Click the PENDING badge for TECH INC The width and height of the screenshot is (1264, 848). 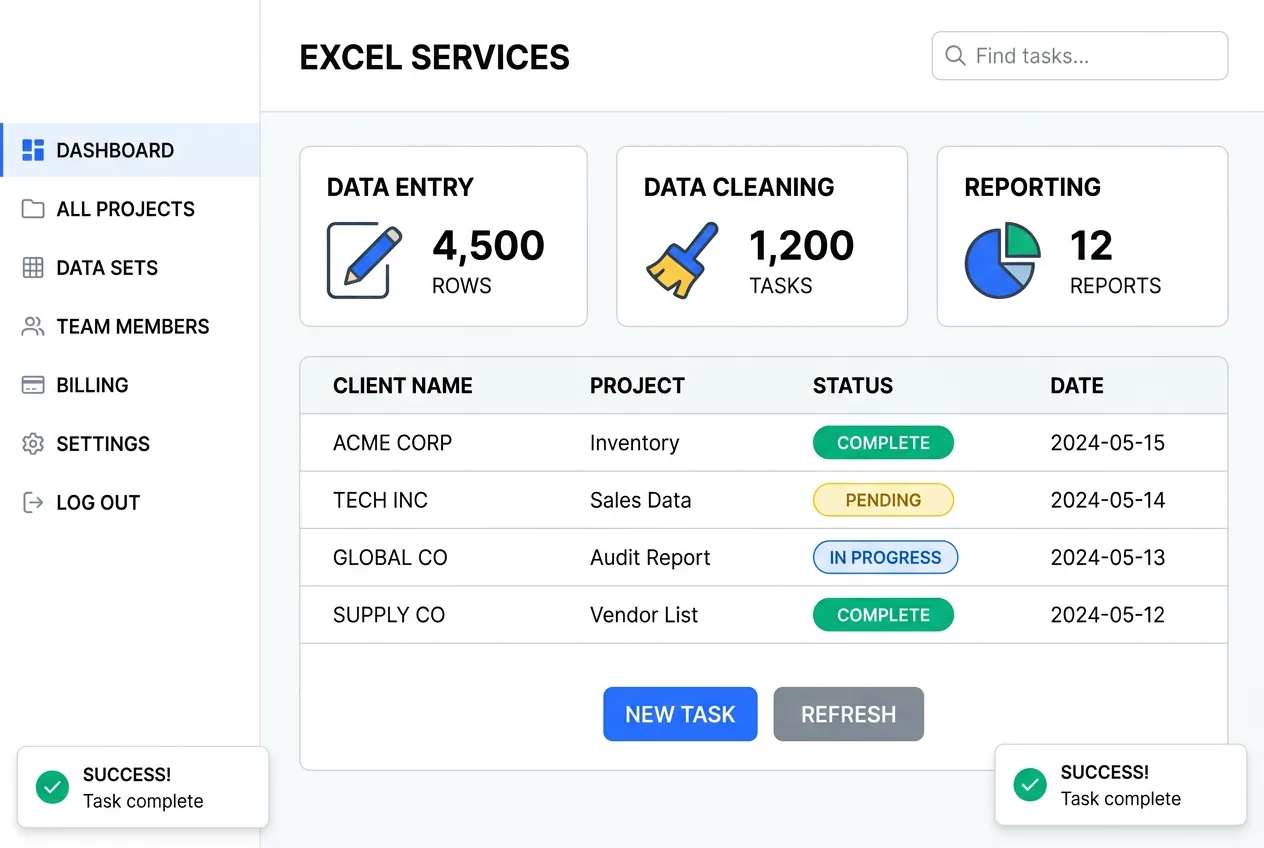pos(883,499)
